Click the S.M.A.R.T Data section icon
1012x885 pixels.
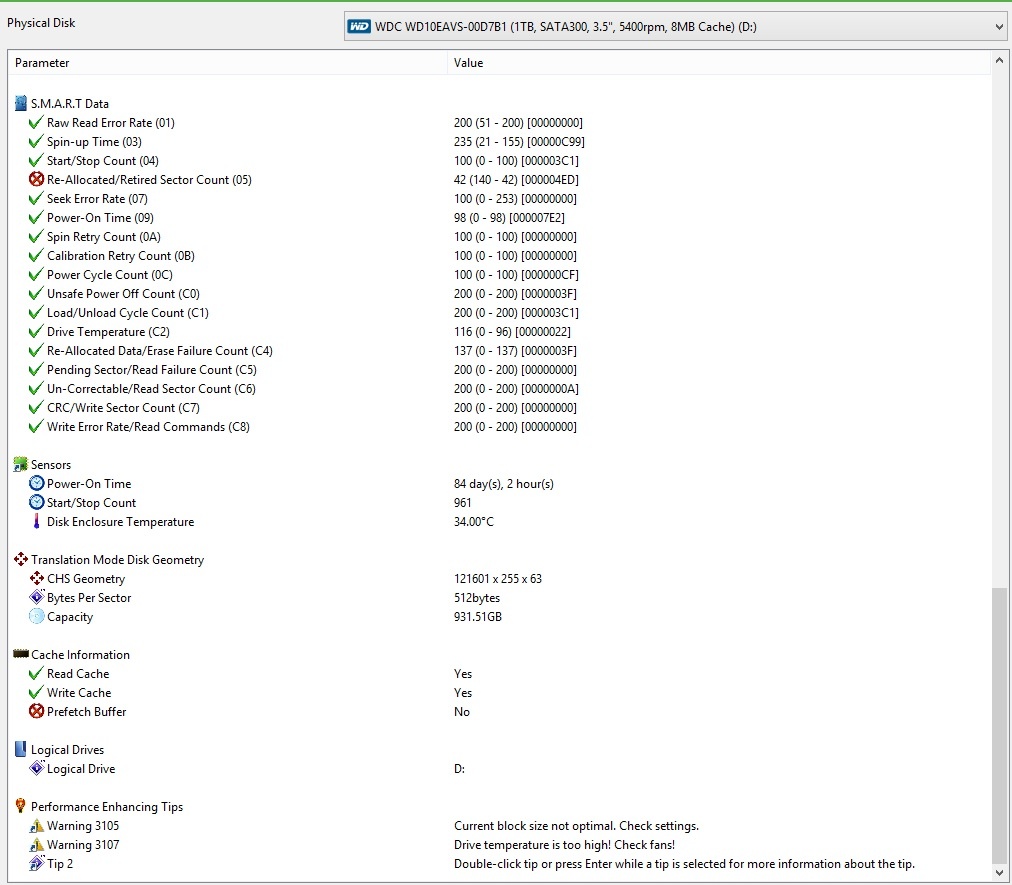pyautogui.click(x=18, y=102)
